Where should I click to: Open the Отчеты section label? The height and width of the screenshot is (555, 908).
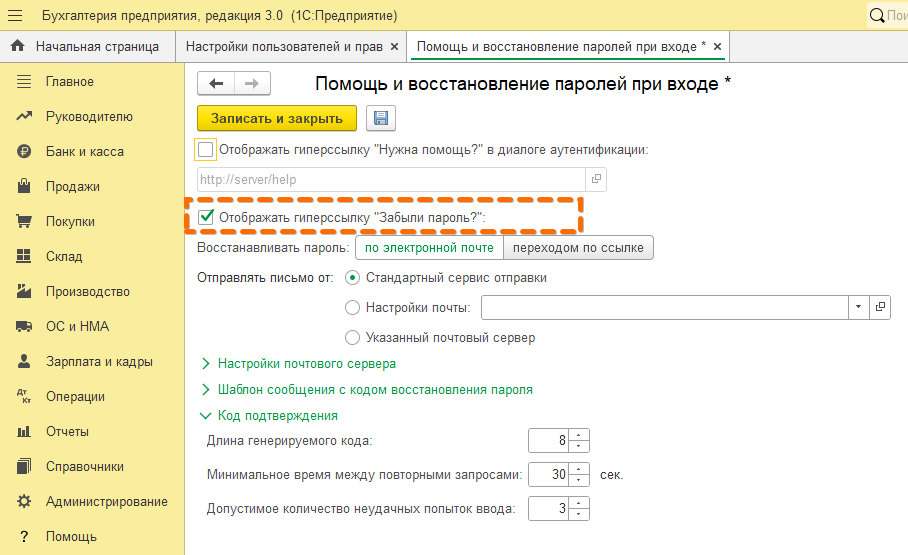67,431
